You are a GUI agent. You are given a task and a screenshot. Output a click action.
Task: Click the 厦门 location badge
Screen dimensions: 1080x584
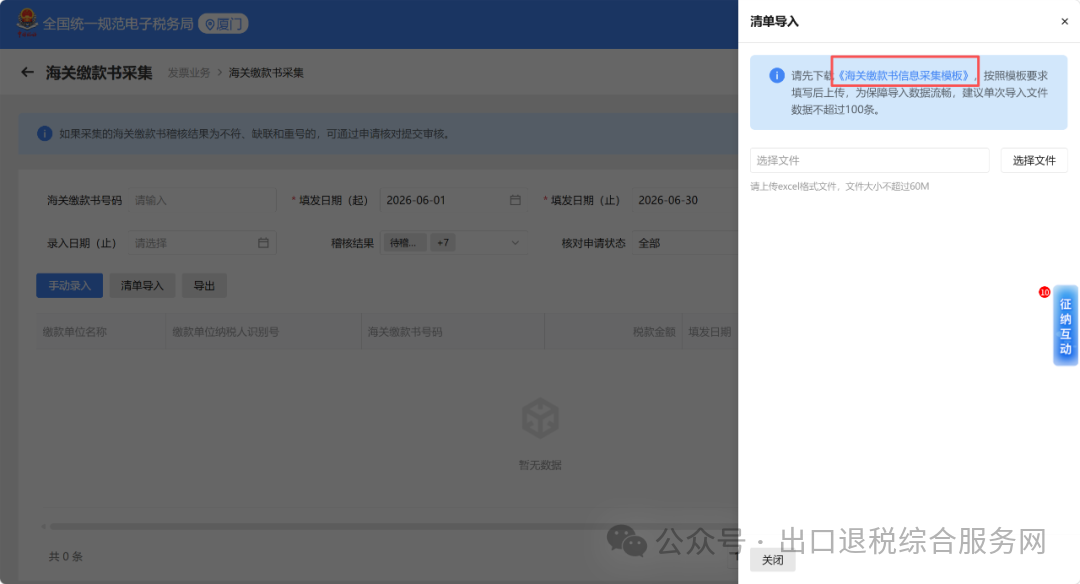click(x=223, y=24)
